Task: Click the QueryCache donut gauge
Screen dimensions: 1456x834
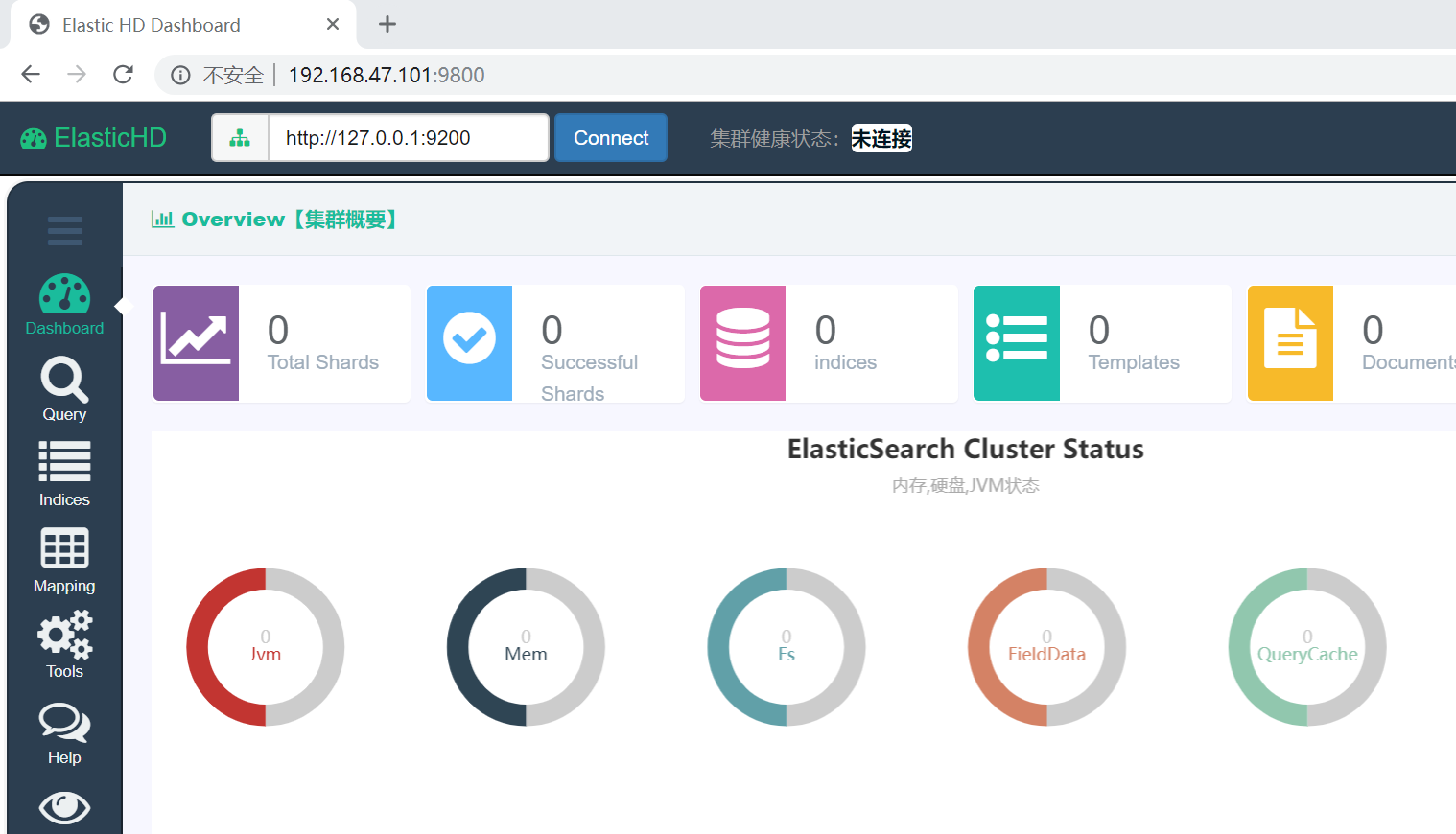Action: point(1307,647)
